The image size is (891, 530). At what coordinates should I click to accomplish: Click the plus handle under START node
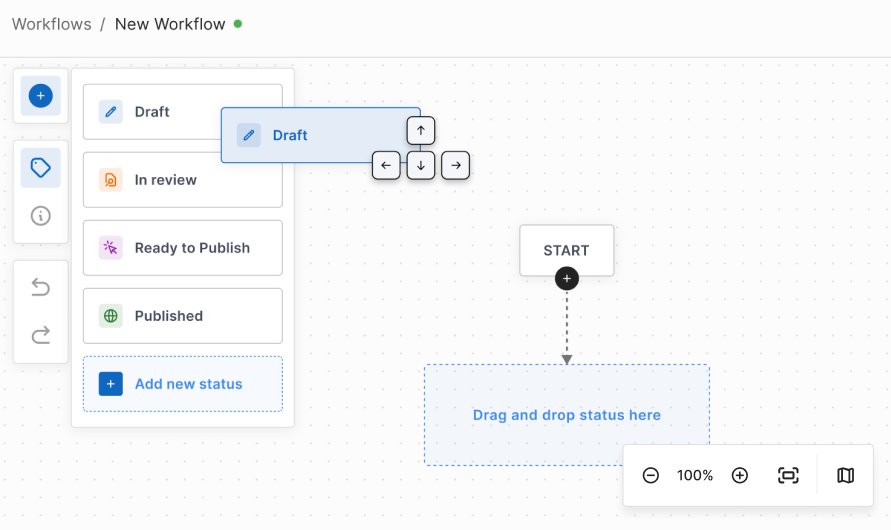coord(567,278)
